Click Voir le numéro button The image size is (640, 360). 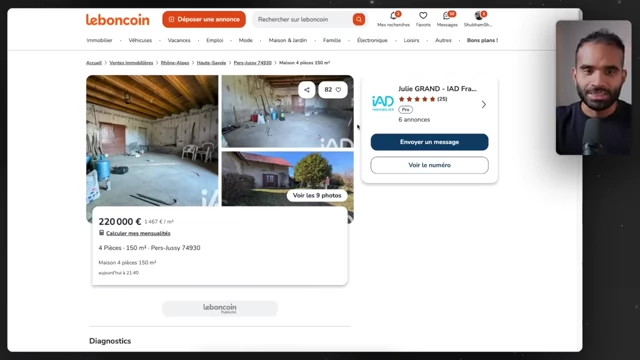(x=429, y=165)
